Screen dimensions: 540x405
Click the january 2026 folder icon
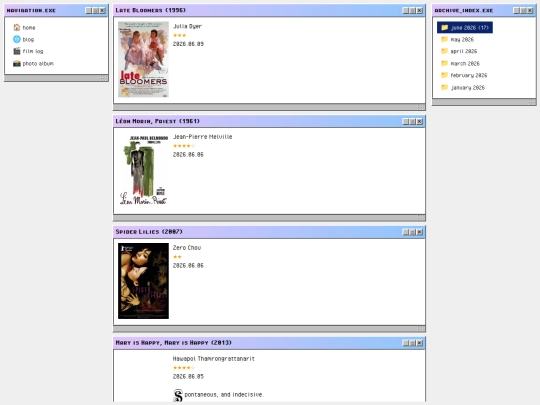[445, 87]
